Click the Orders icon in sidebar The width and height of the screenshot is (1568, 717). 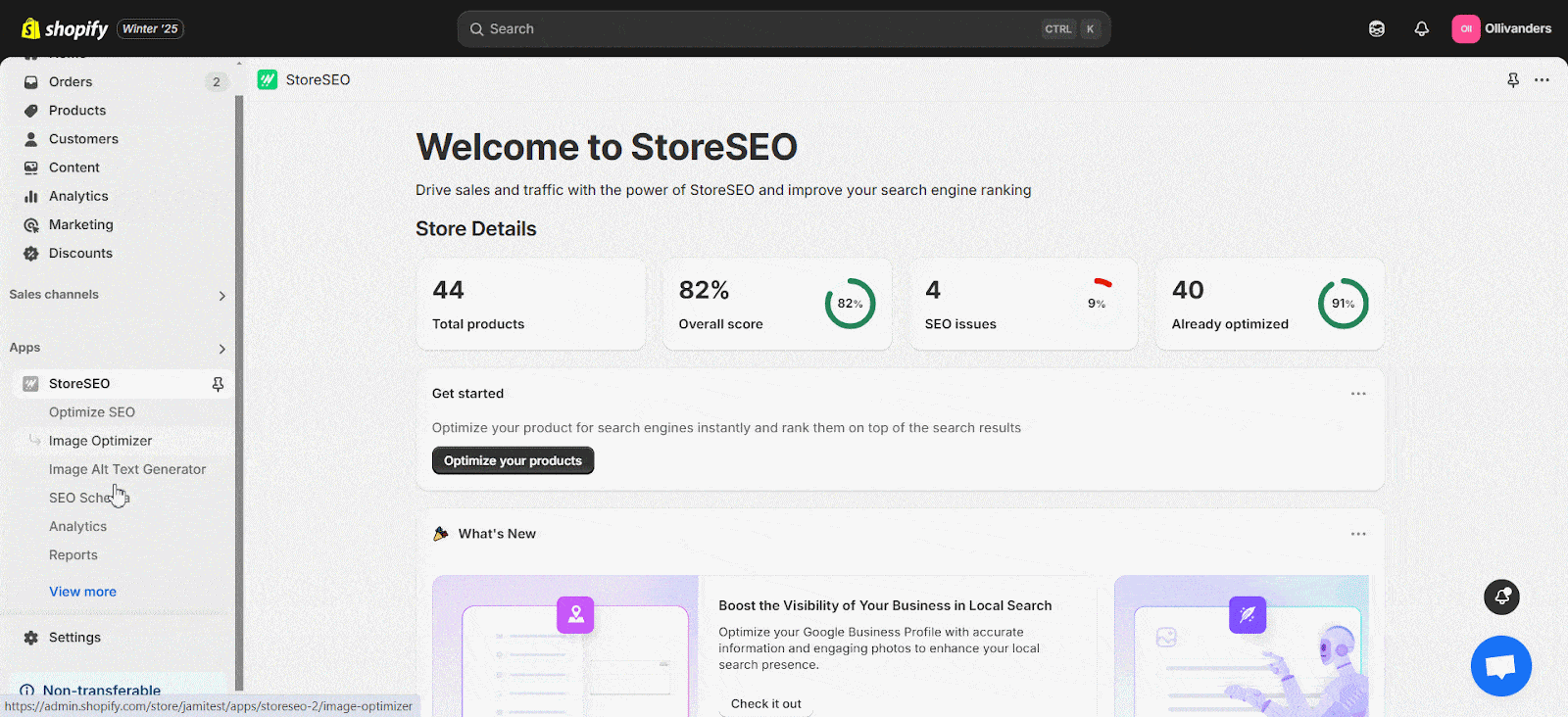[31, 82]
